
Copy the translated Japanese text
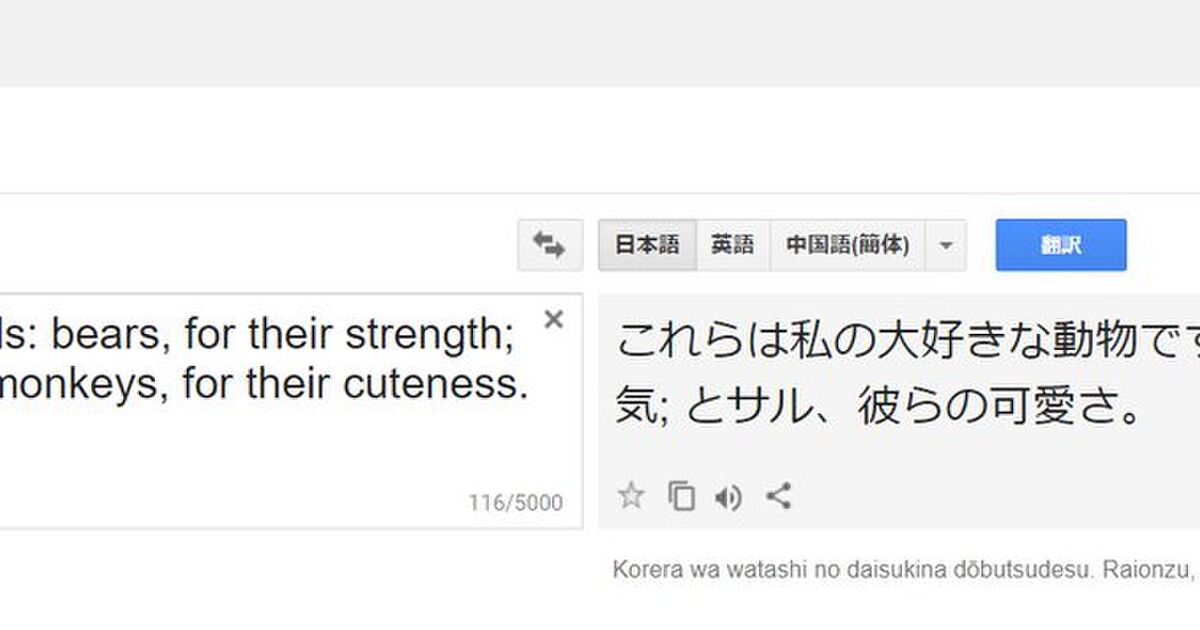(x=681, y=496)
